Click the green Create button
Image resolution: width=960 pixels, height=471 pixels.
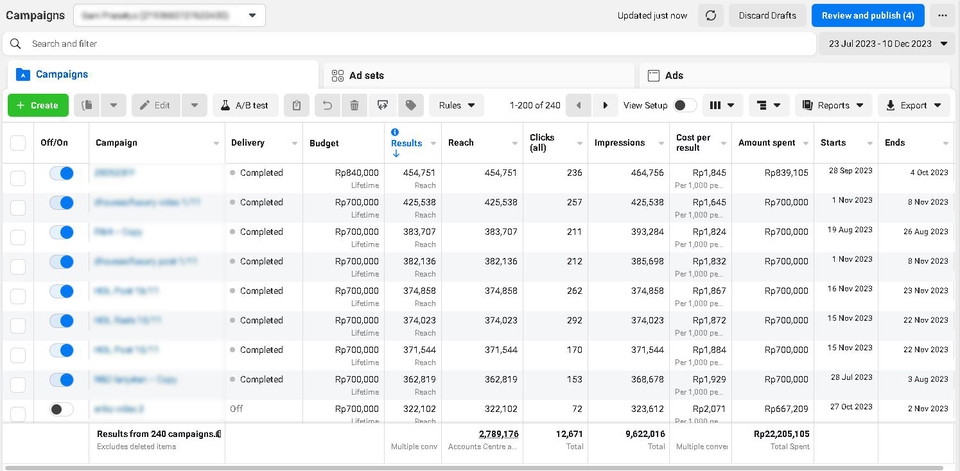pos(38,105)
